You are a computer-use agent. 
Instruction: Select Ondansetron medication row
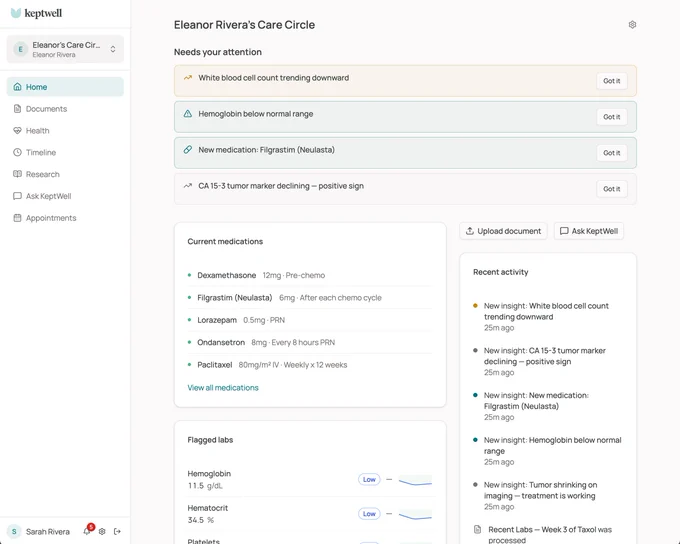pos(310,342)
